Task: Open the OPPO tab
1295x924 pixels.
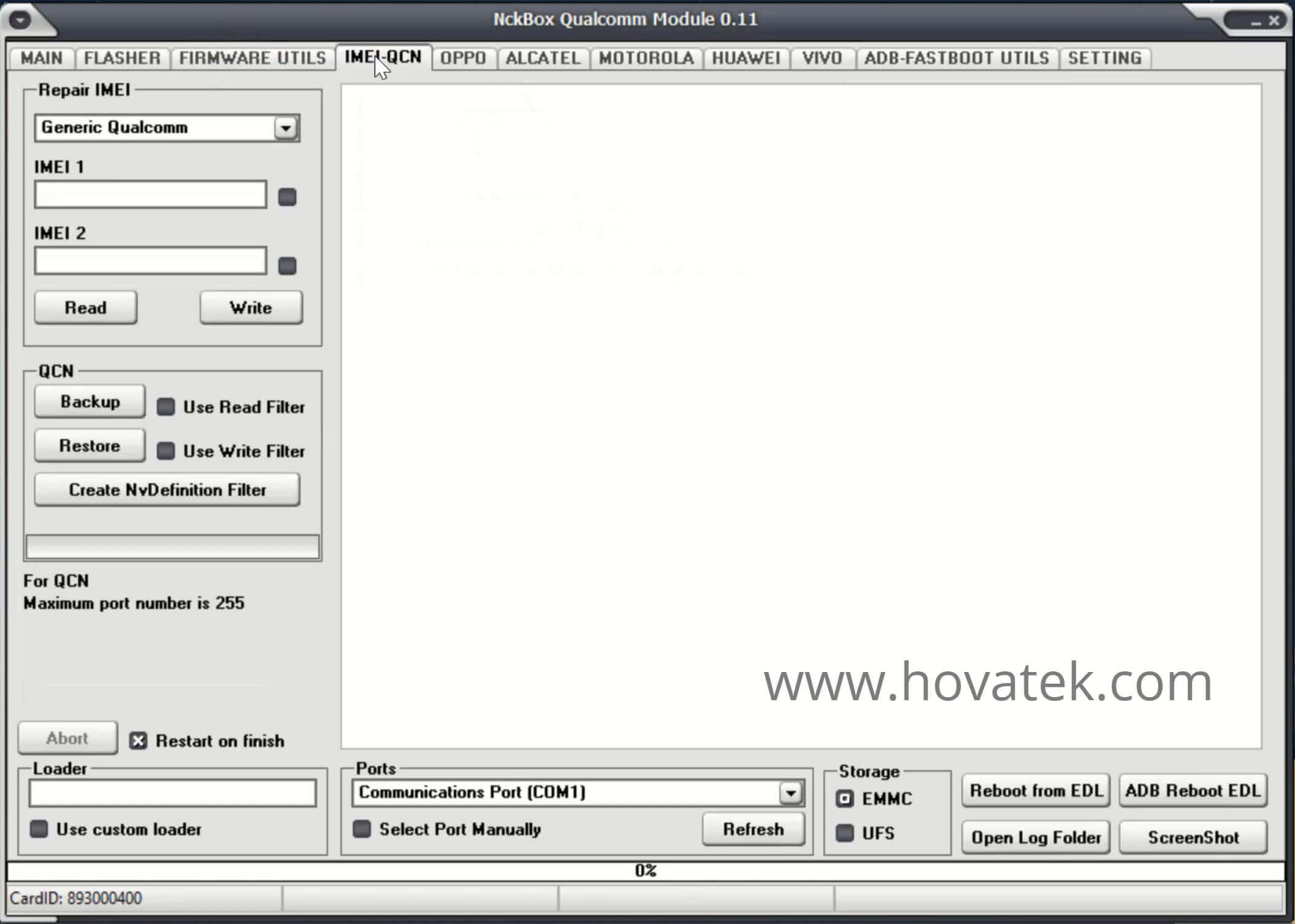Action: 463,58
